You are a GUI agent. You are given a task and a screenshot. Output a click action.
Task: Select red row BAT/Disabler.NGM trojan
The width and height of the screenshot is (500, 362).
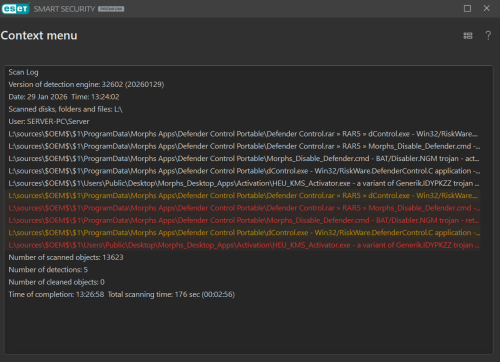coord(244,220)
